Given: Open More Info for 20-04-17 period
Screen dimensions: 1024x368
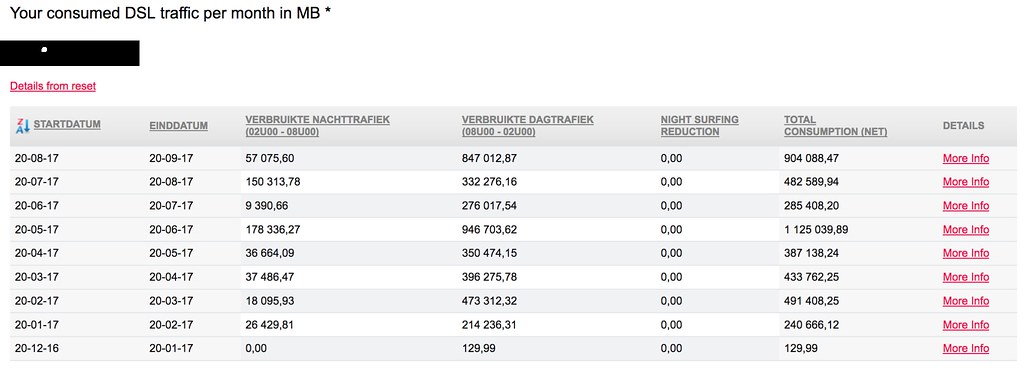Looking at the screenshot, I should point(966,253).
